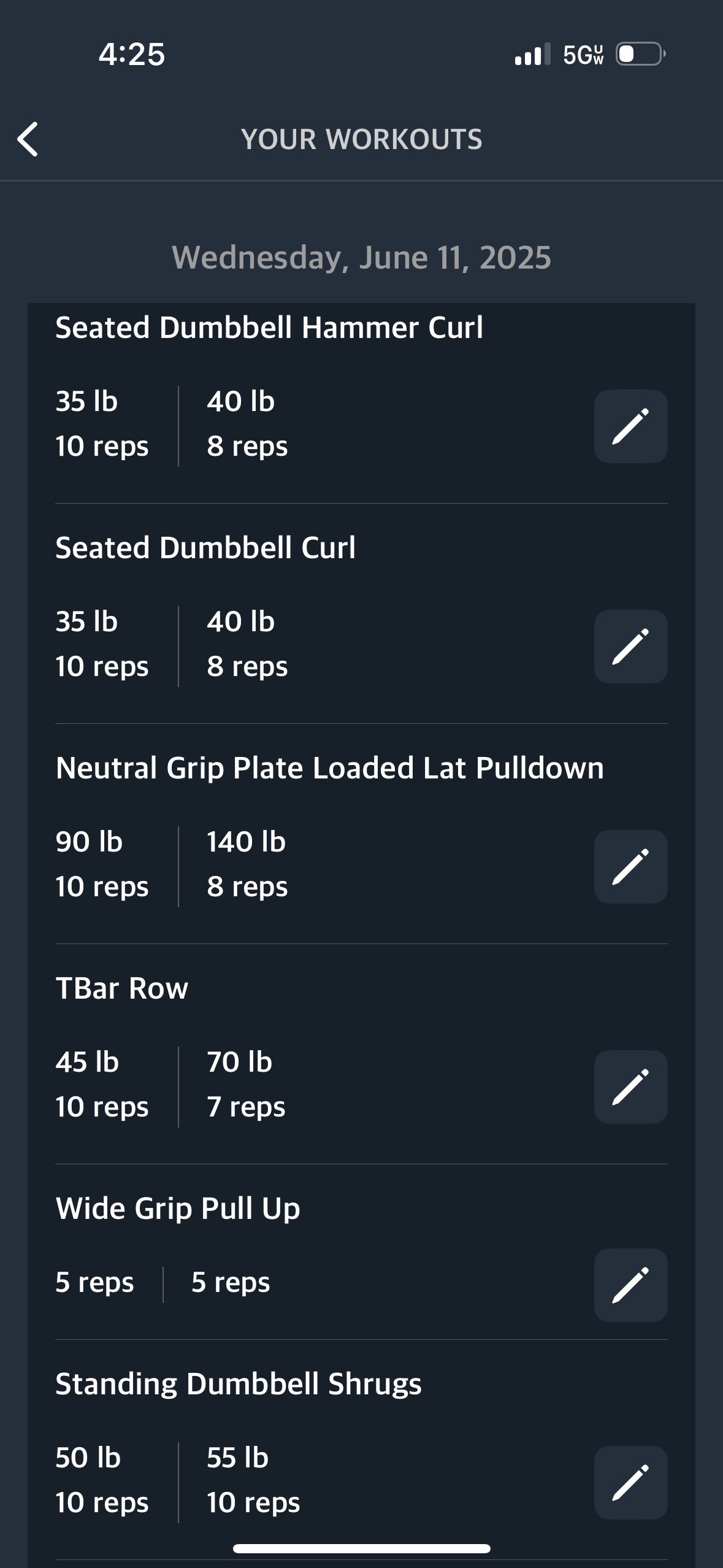Edit the TBar Row sets

pyautogui.click(x=630, y=1087)
